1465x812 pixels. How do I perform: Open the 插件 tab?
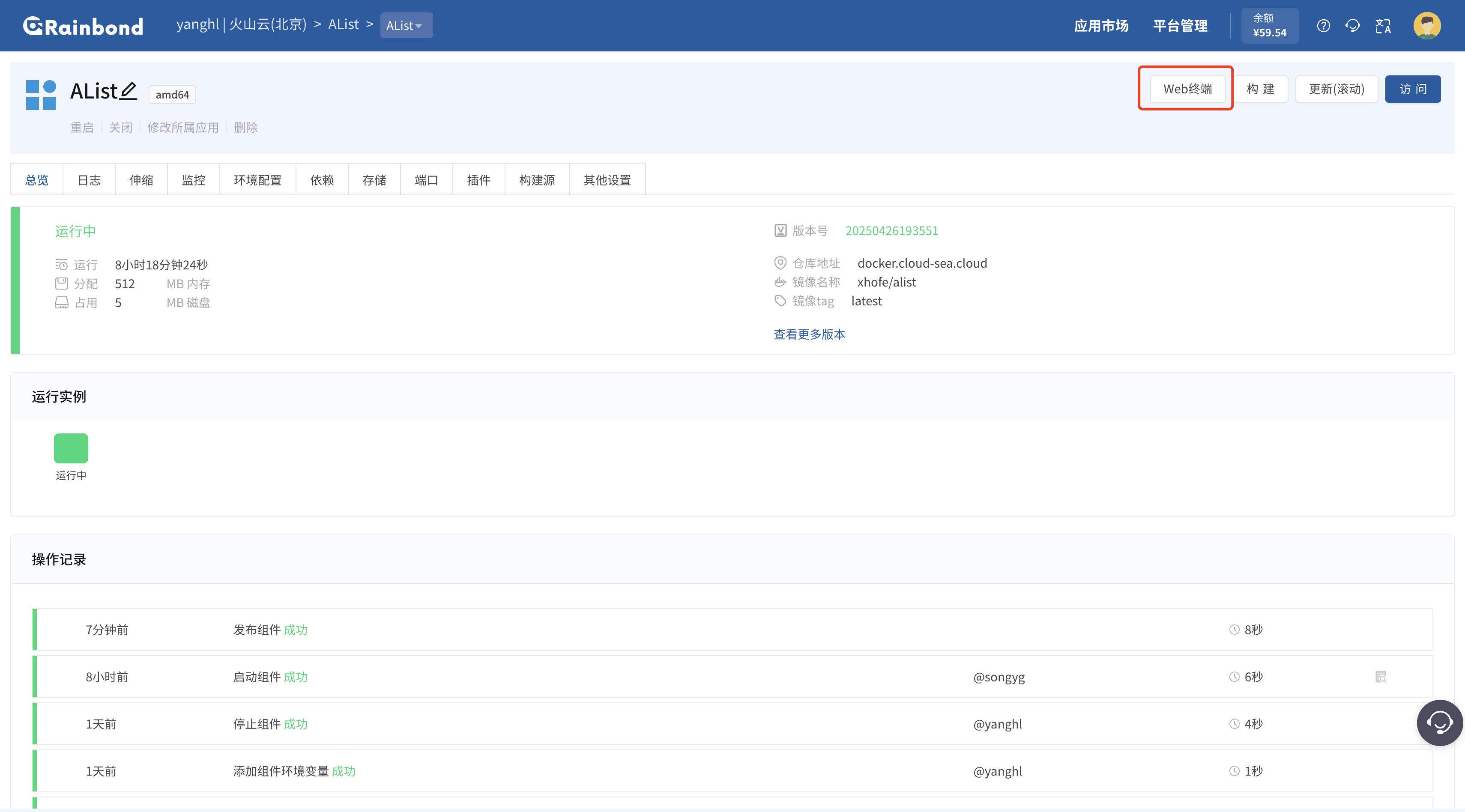(x=479, y=180)
